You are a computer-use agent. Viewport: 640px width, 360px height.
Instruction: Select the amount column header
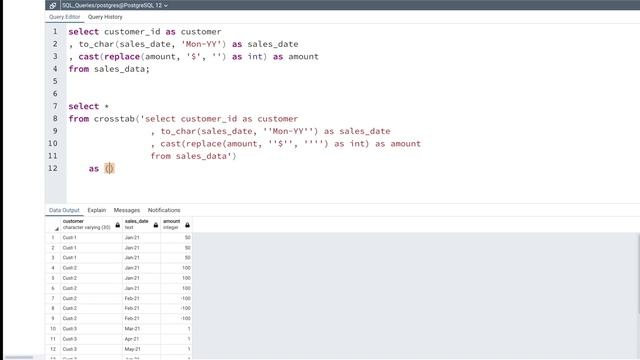[x=176, y=224]
